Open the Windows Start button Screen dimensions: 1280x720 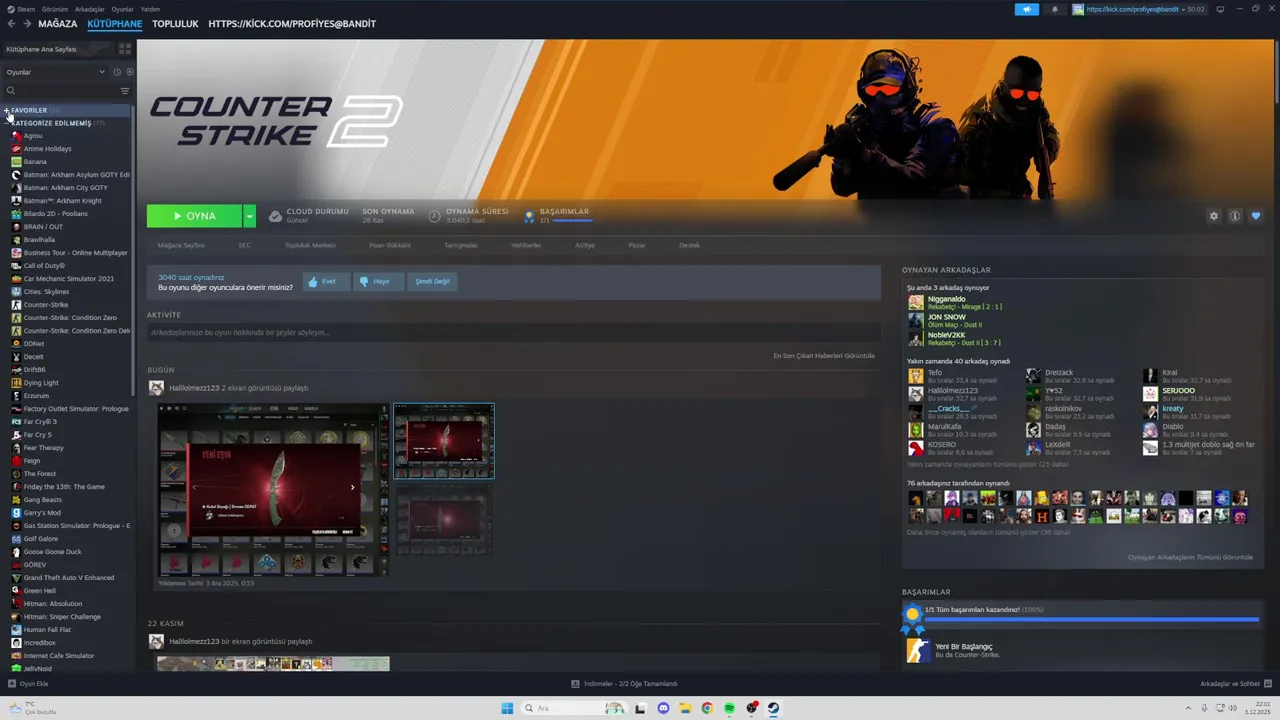tap(507, 708)
